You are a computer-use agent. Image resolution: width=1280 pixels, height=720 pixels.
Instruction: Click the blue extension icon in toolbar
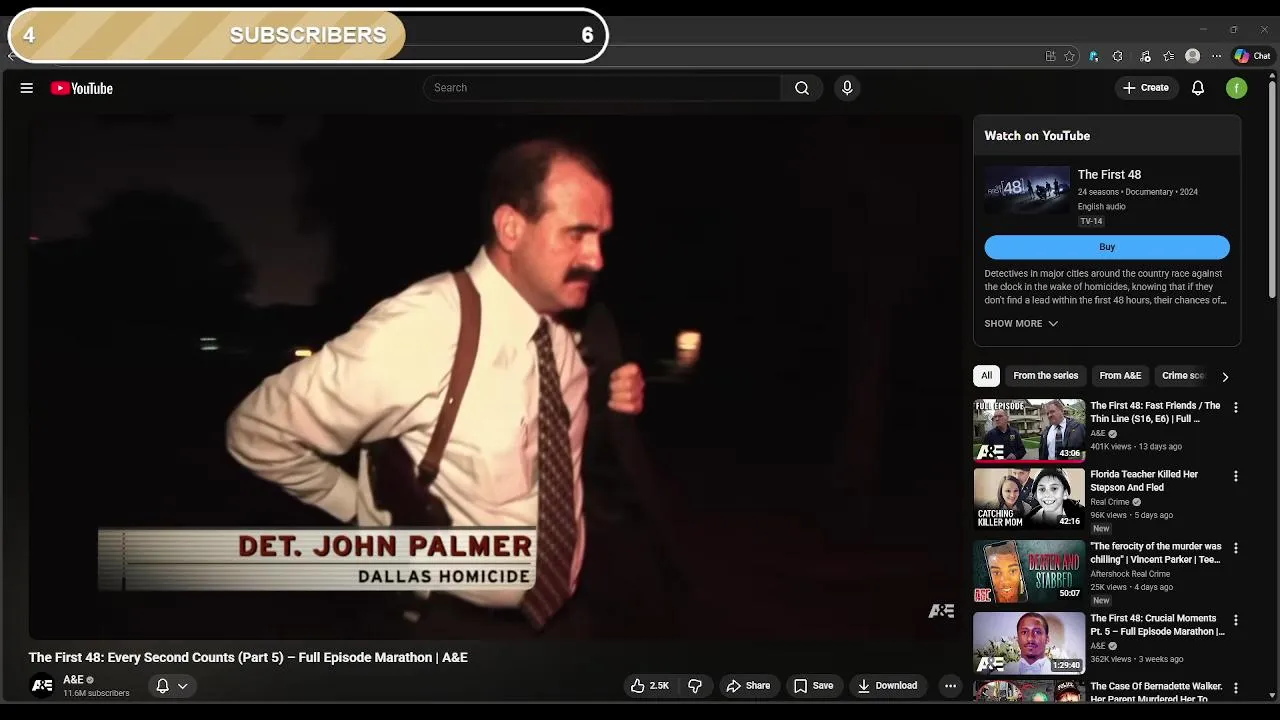point(1094,56)
